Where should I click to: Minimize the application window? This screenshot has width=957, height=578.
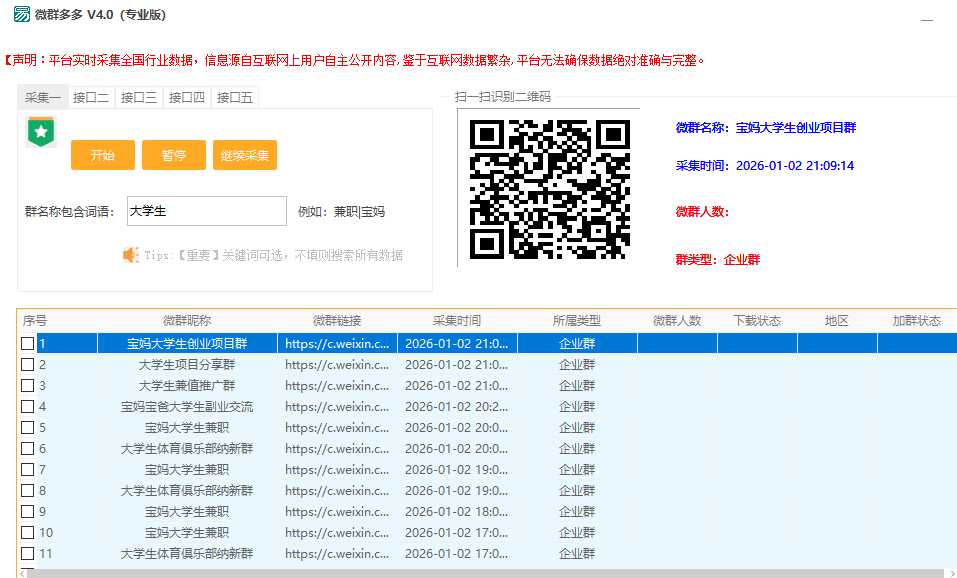click(927, 18)
